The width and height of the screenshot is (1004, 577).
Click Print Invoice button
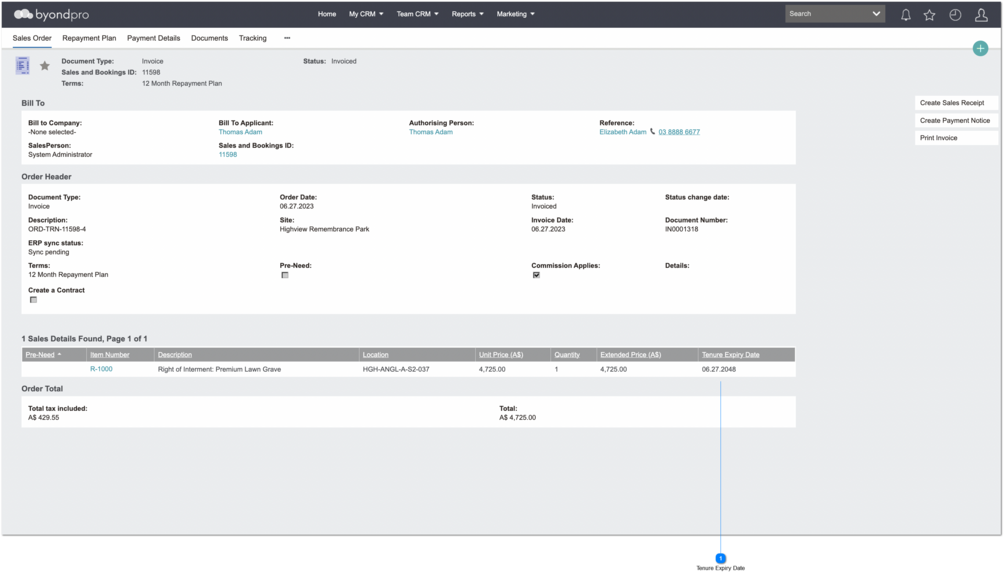tap(956, 138)
